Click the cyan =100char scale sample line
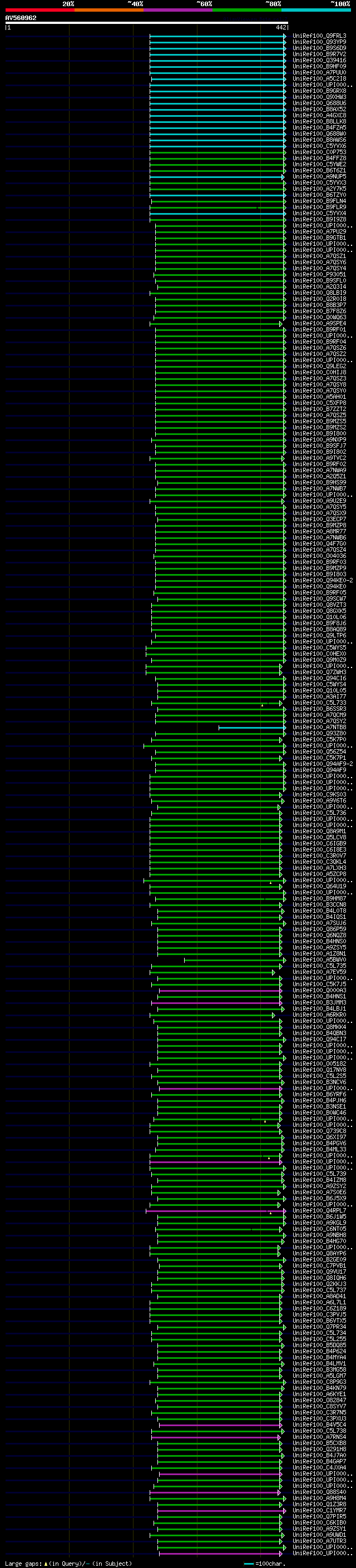The width and height of the screenshot is (356, 1568). 248,1564
